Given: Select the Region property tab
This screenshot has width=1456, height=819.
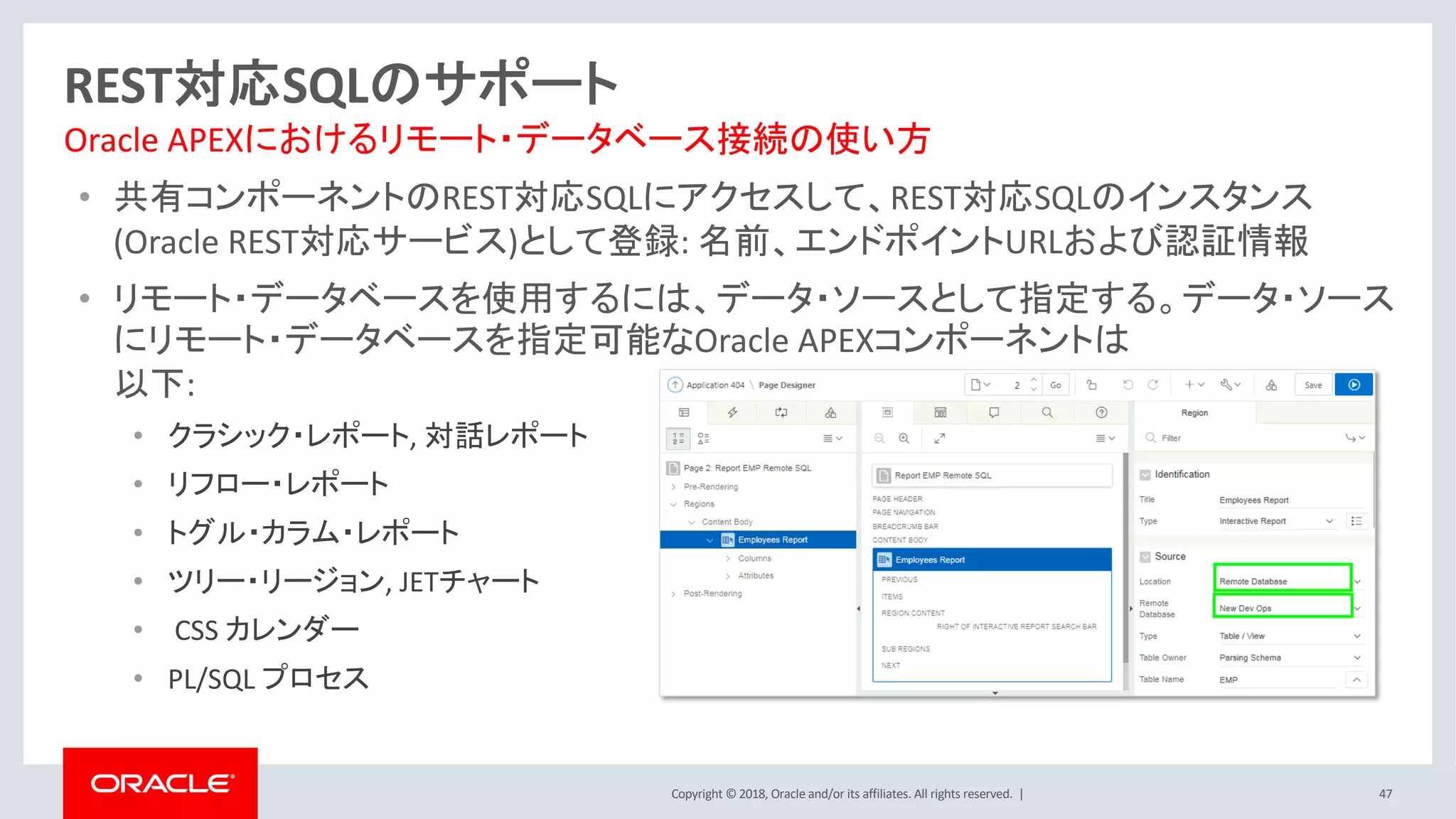Looking at the screenshot, I should click(x=1194, y=412).
